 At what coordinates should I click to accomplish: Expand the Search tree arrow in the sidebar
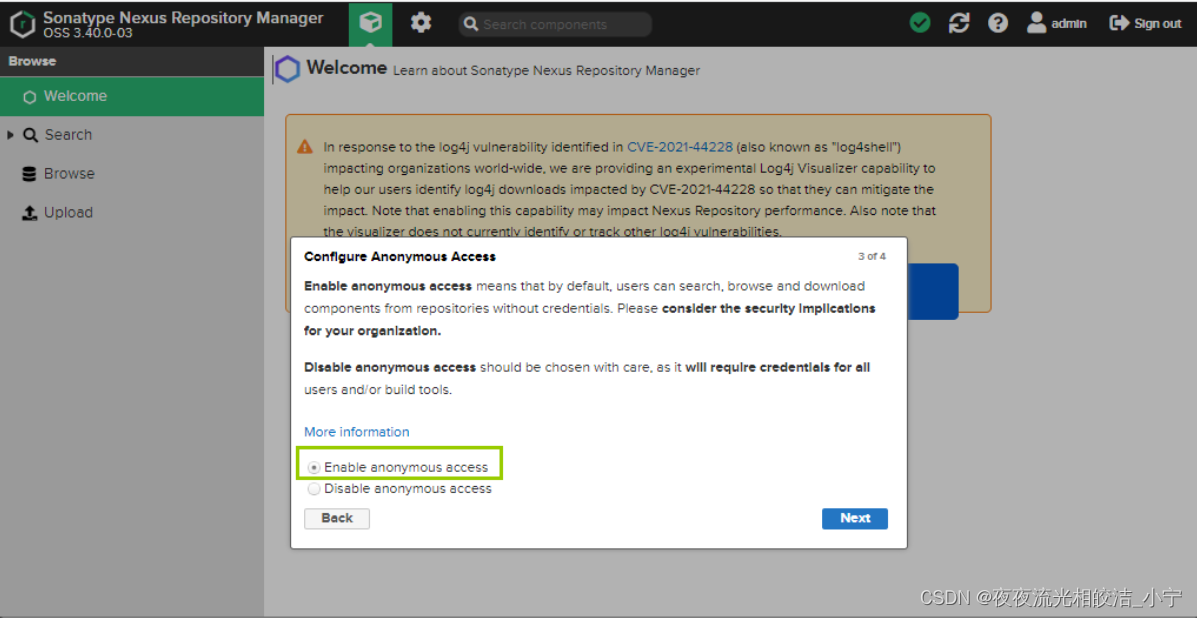10,135
